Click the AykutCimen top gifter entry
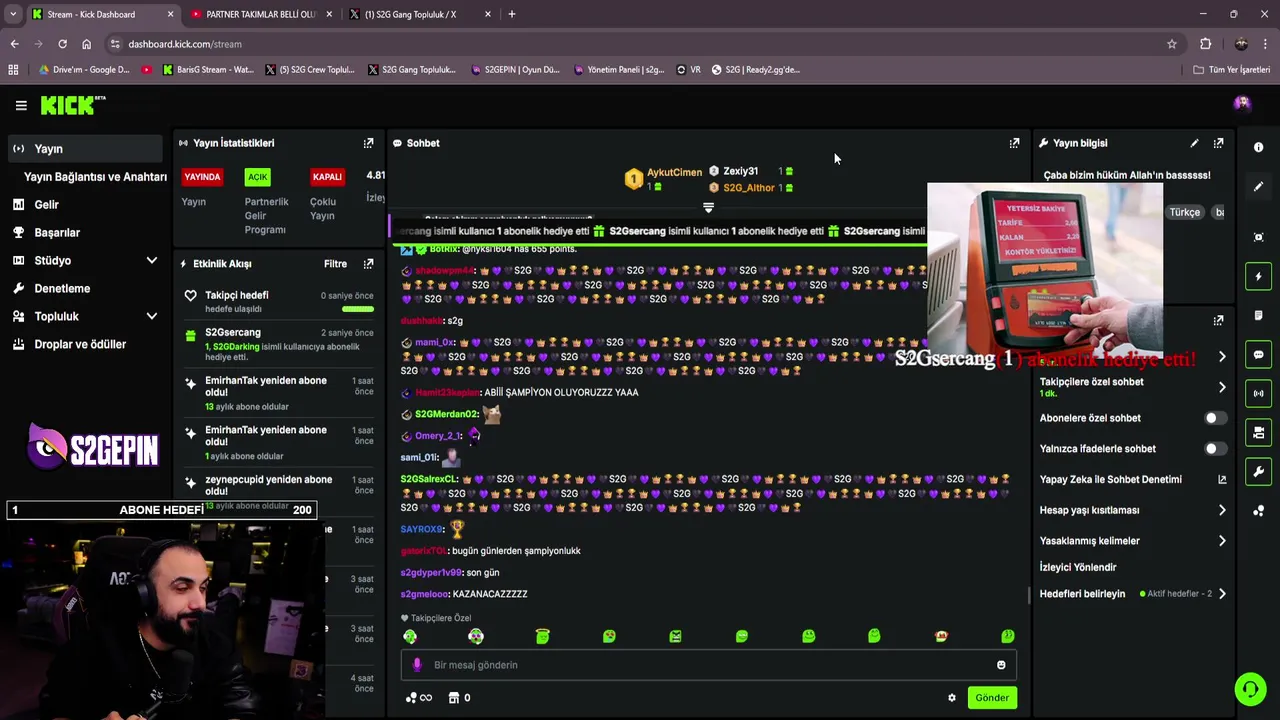 point(664,178)
